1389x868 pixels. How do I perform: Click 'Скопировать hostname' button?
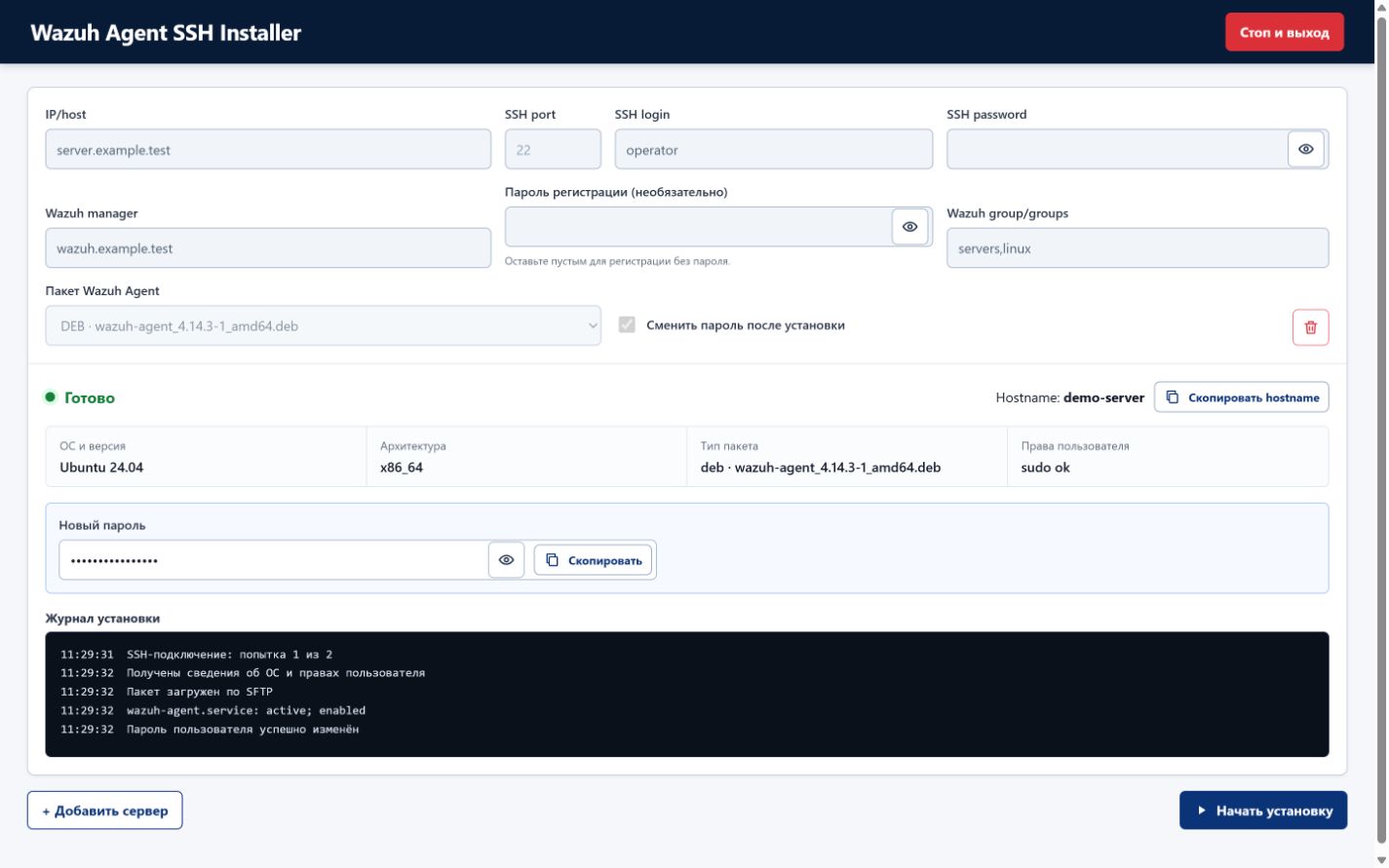point(1241,397)
